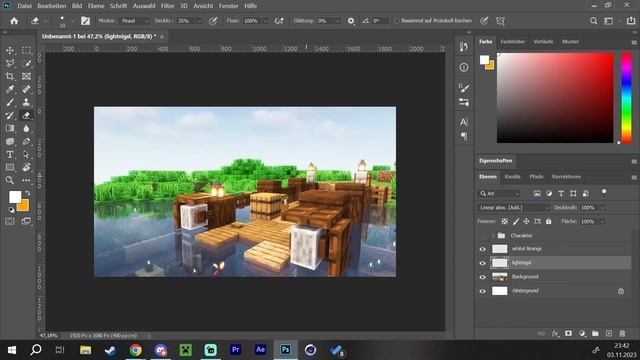Switch to the Kanäle tab
The image size is (640, 360).
pos(512,177)
